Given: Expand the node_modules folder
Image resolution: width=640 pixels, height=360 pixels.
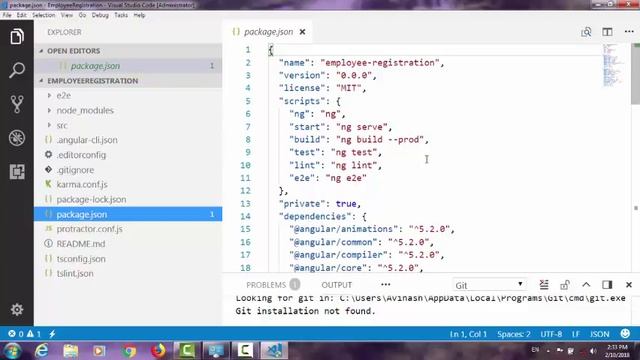Looking at the screenshot, I should (85, 110).
